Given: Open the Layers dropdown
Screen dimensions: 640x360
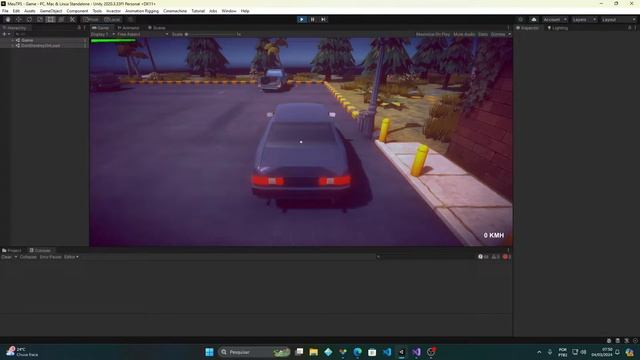Looking at the screenshot, I should tap(584, 20).
